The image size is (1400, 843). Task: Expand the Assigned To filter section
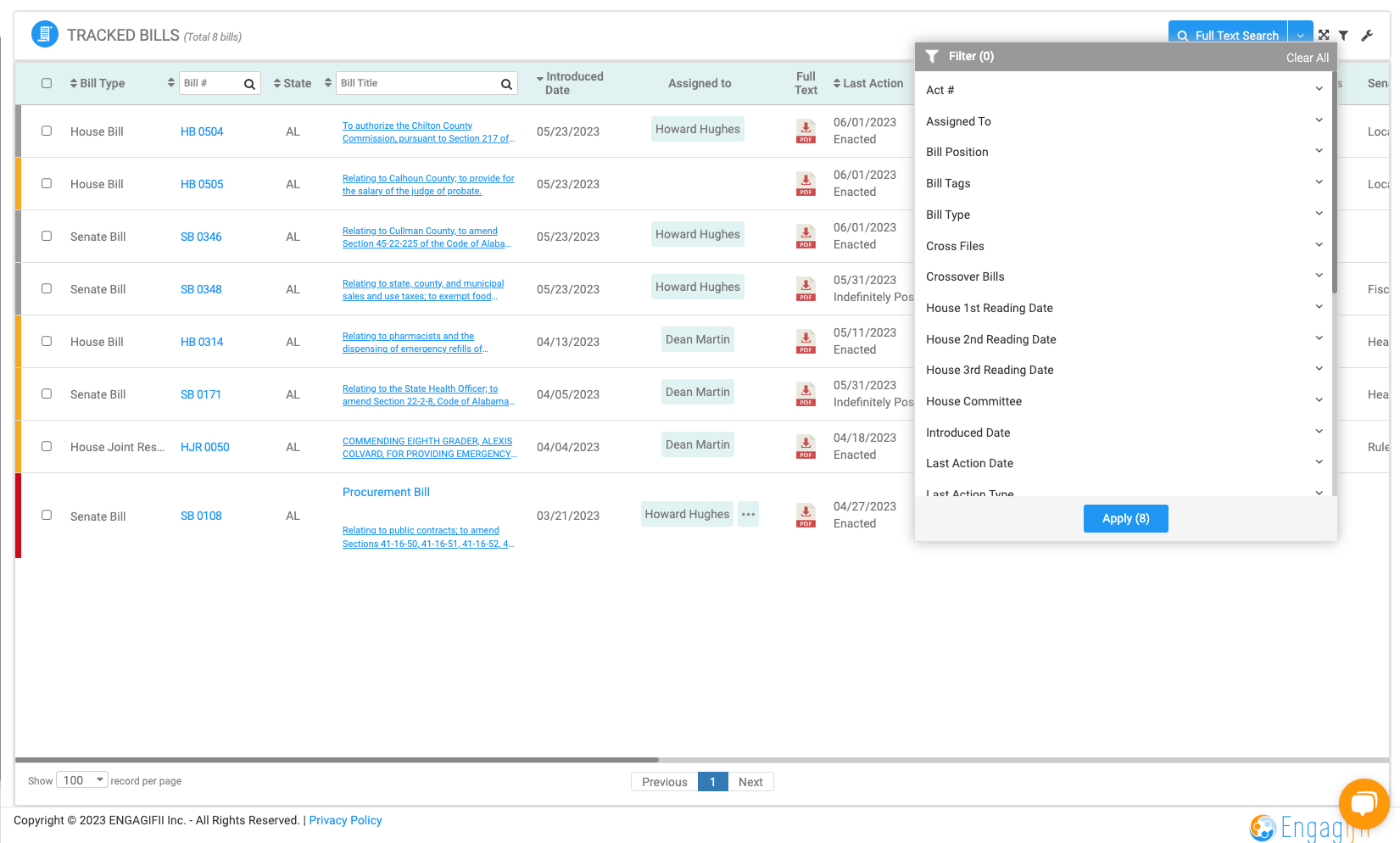1124,121
